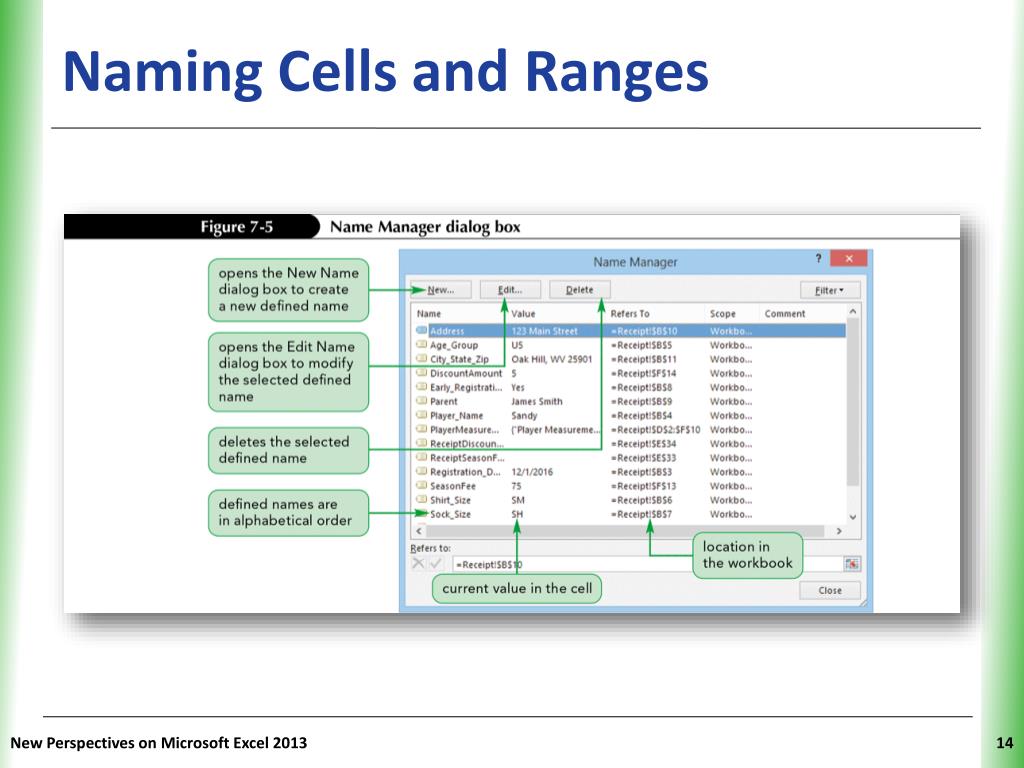Select the Address defined name row
The width and height of the screenshot is (1024, 768).
(x=630, y=331)
